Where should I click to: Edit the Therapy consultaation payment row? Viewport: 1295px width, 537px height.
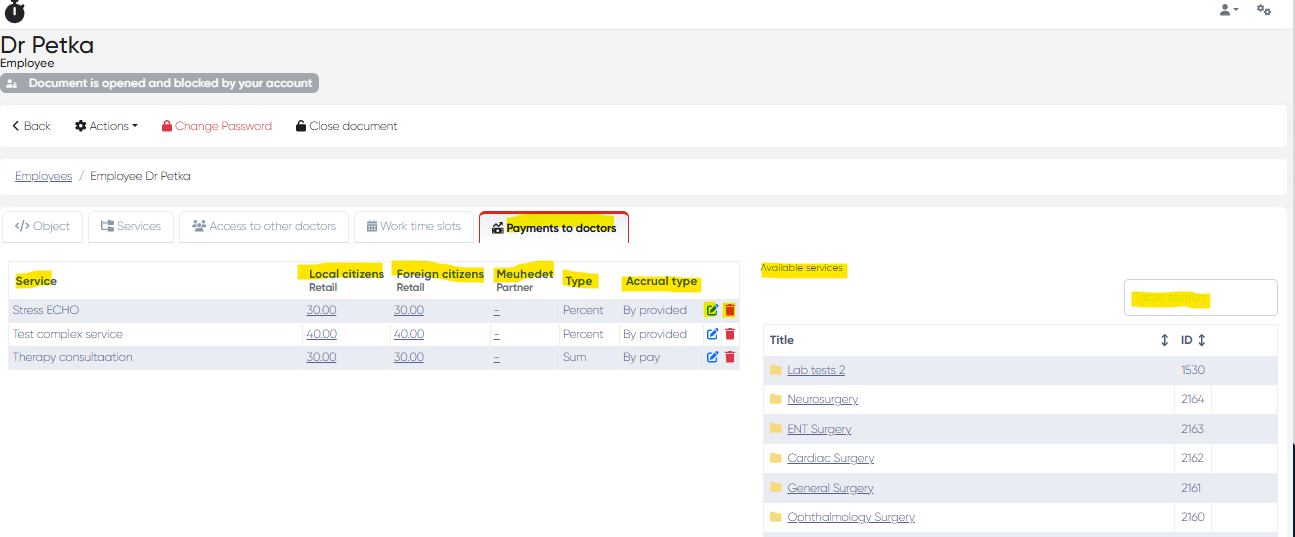tap(713, 357)
